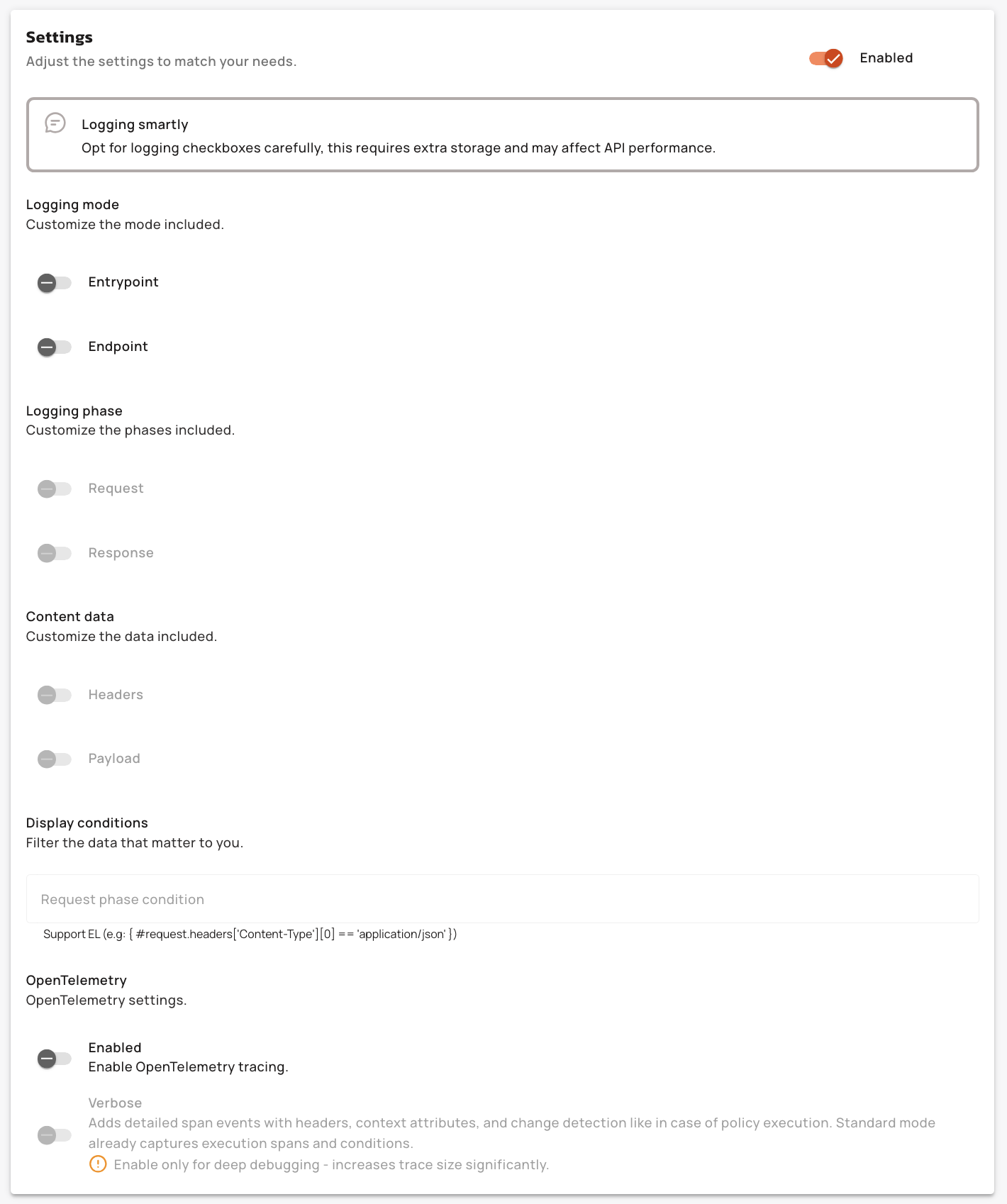Turn on the Entrypoint logging mode toggle

55,283
